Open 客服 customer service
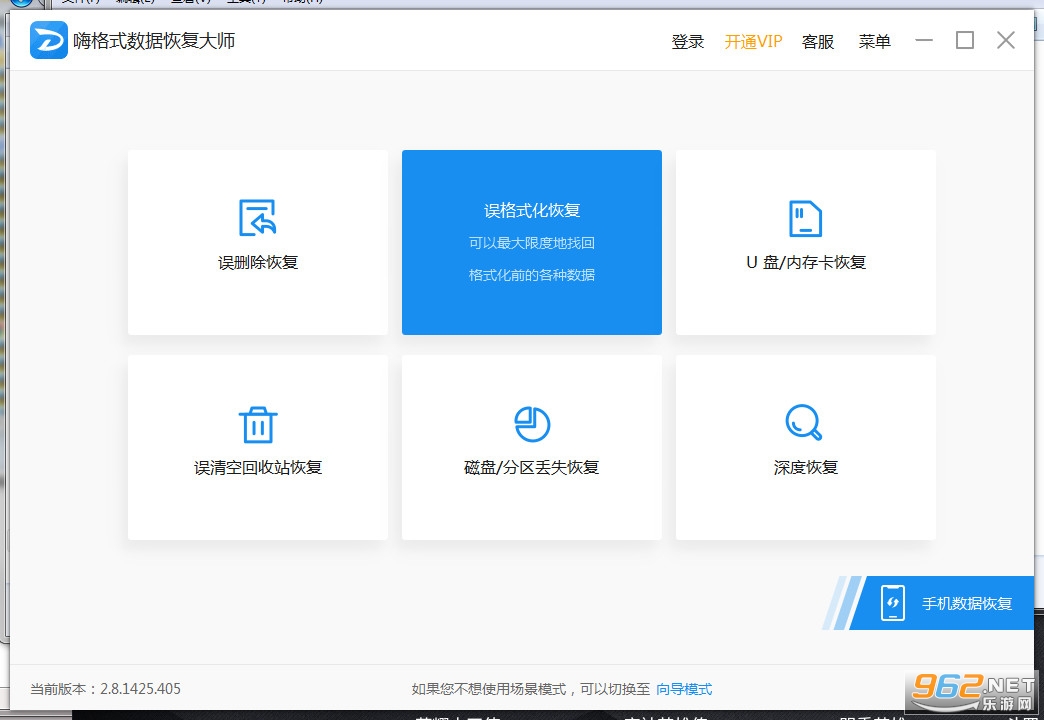 pyautogui.click(x=818, y=42)
